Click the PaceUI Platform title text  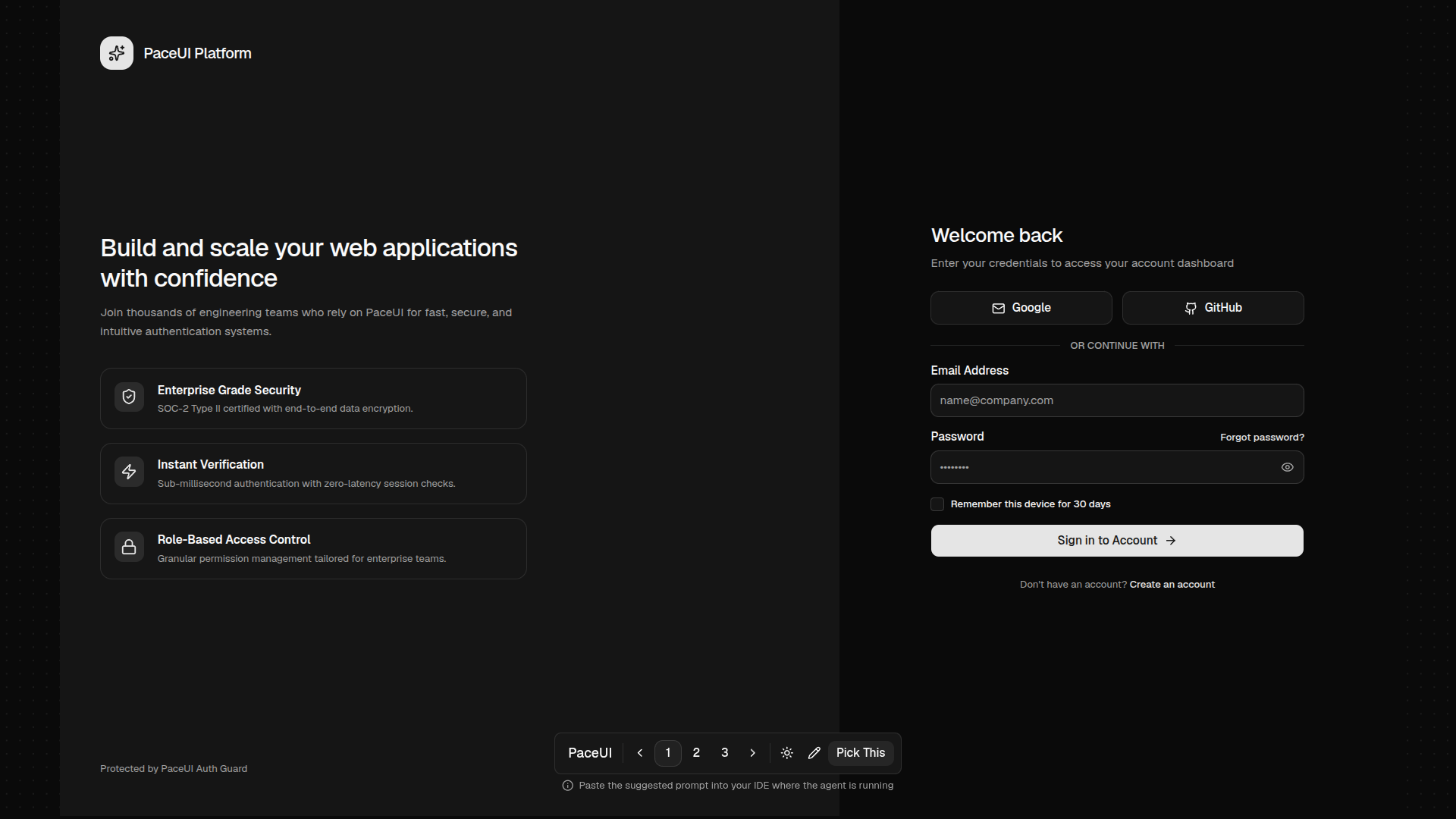tap(197, 53)
